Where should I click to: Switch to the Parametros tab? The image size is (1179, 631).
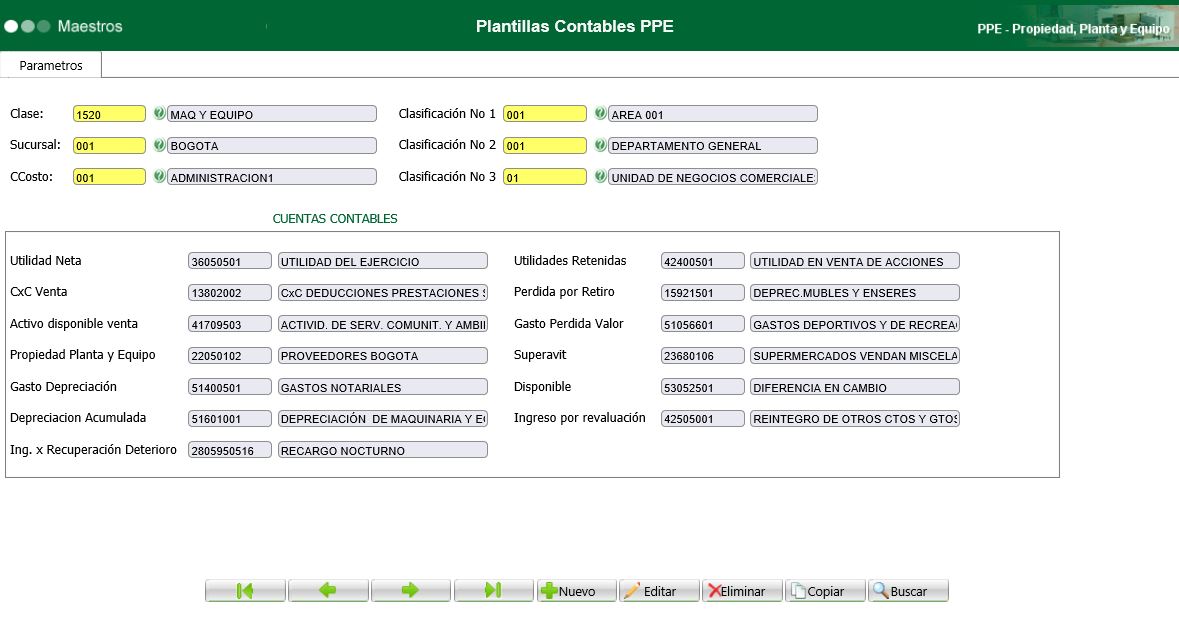click(51, 64)
